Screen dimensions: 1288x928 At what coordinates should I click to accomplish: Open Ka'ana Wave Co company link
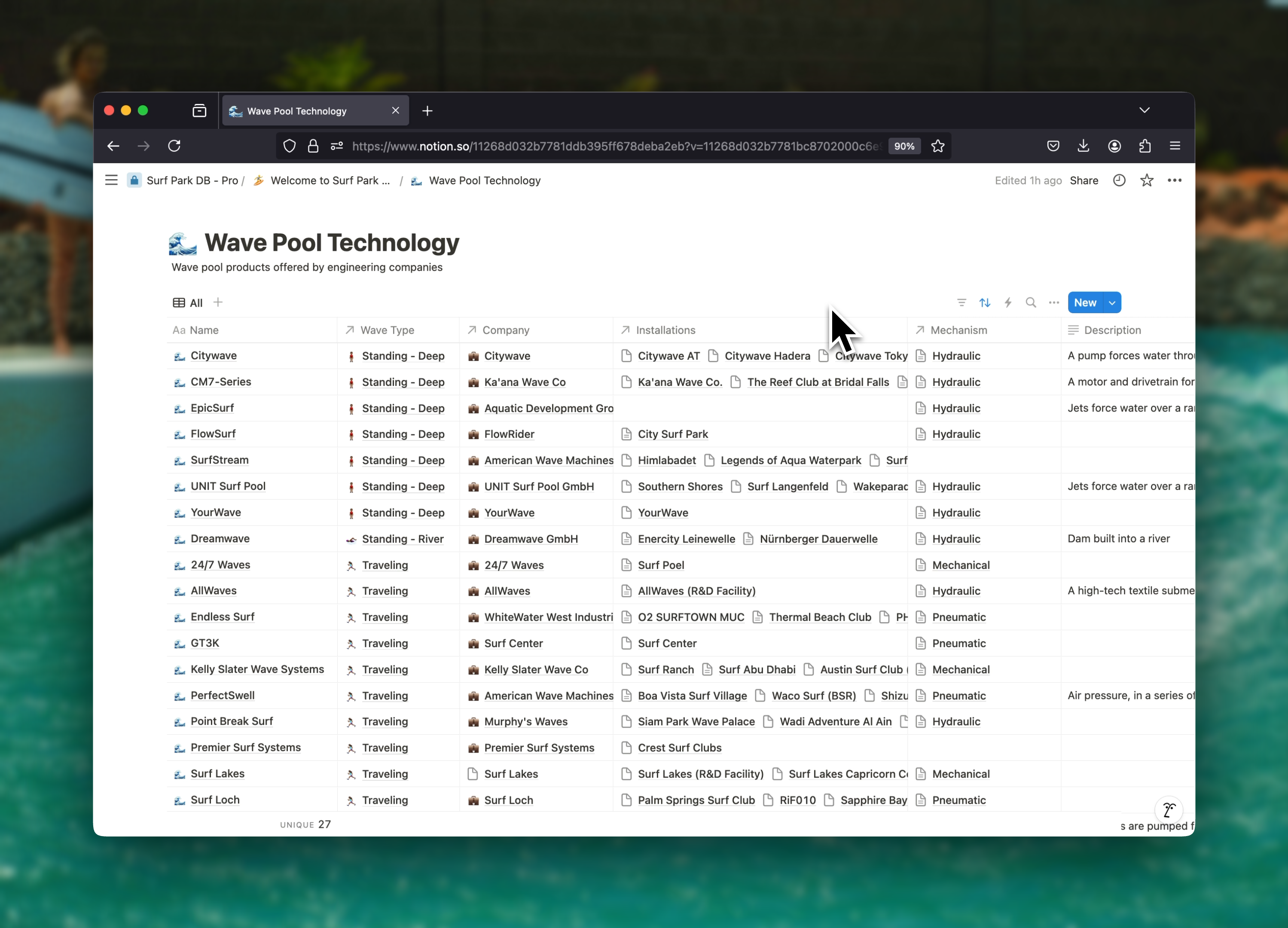click(525, 382)
